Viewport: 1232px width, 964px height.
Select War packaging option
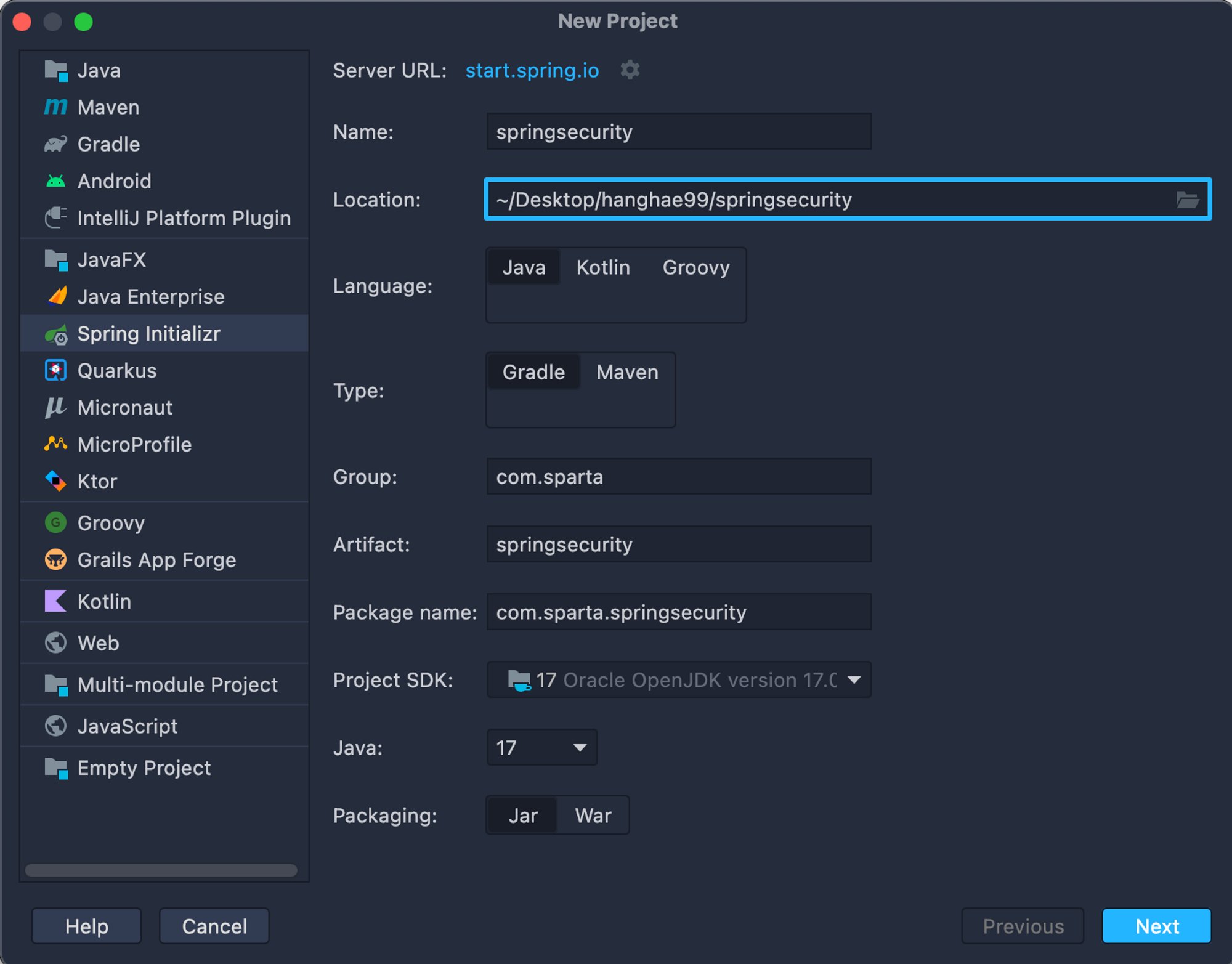593,816
